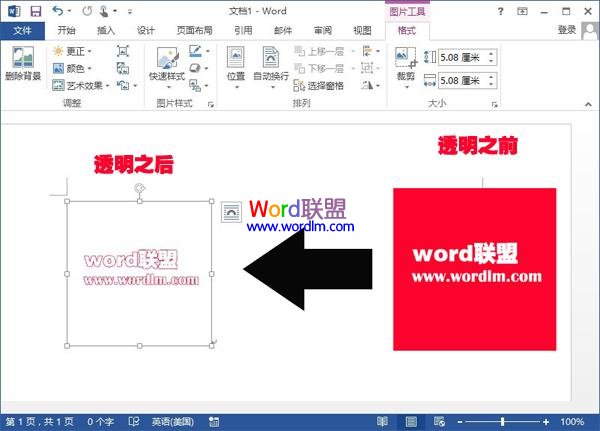Open the Quick Styles (快速样式) gallery
Screen dimensions: 600x431
pos(167,68)
